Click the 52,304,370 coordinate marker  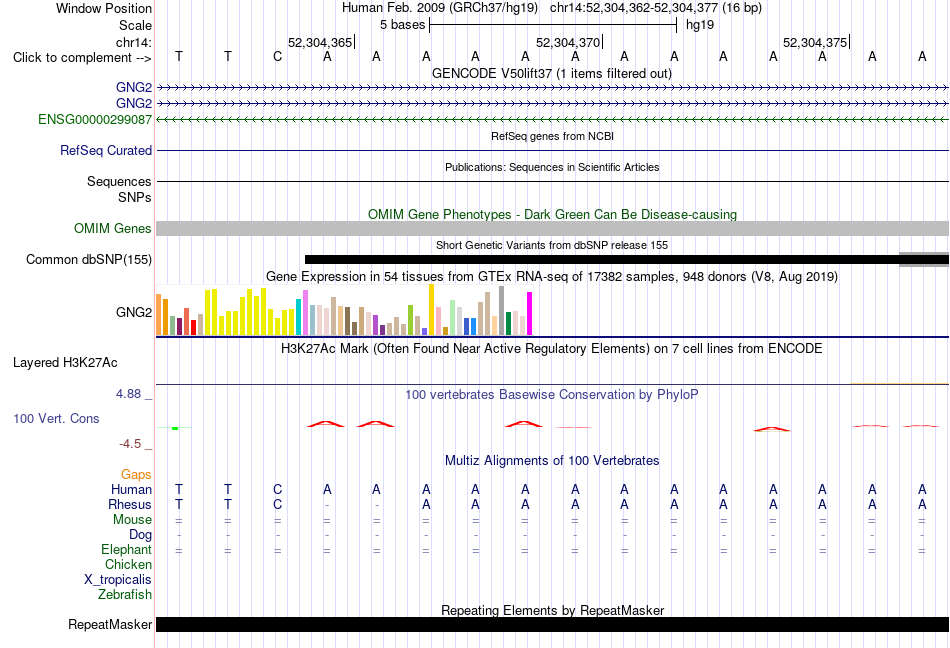568,42
